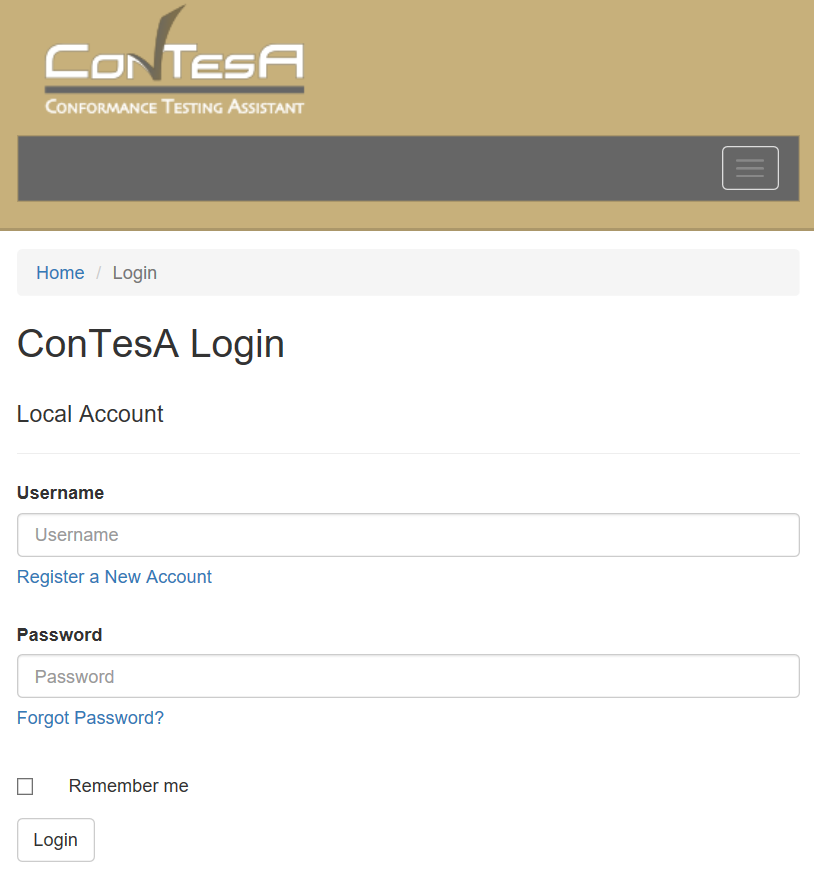Screen dimensions: 814x889
Task: Go to the Home breadcrumb link
Action: 60,273
